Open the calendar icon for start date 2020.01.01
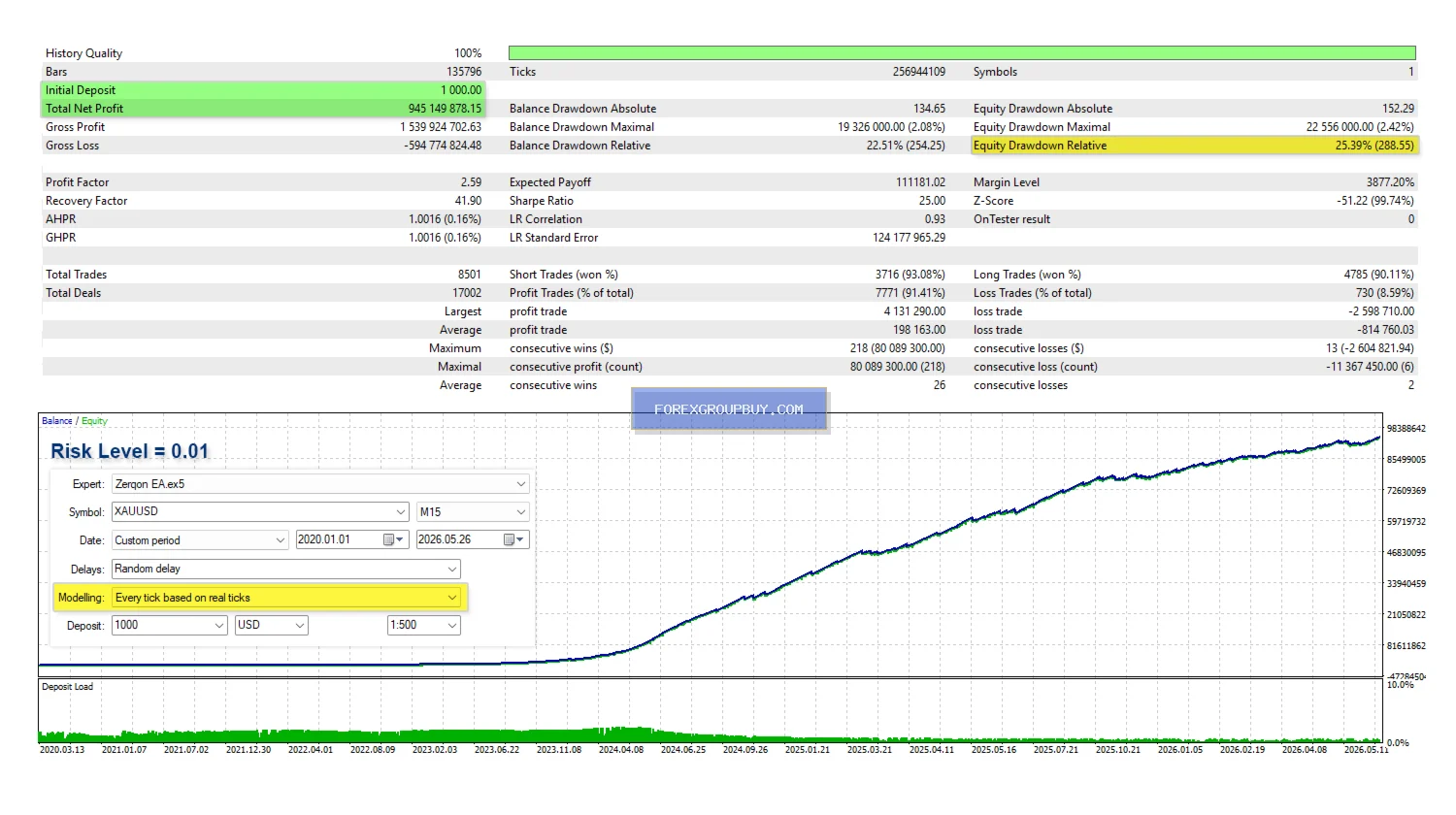 point(393,539)
